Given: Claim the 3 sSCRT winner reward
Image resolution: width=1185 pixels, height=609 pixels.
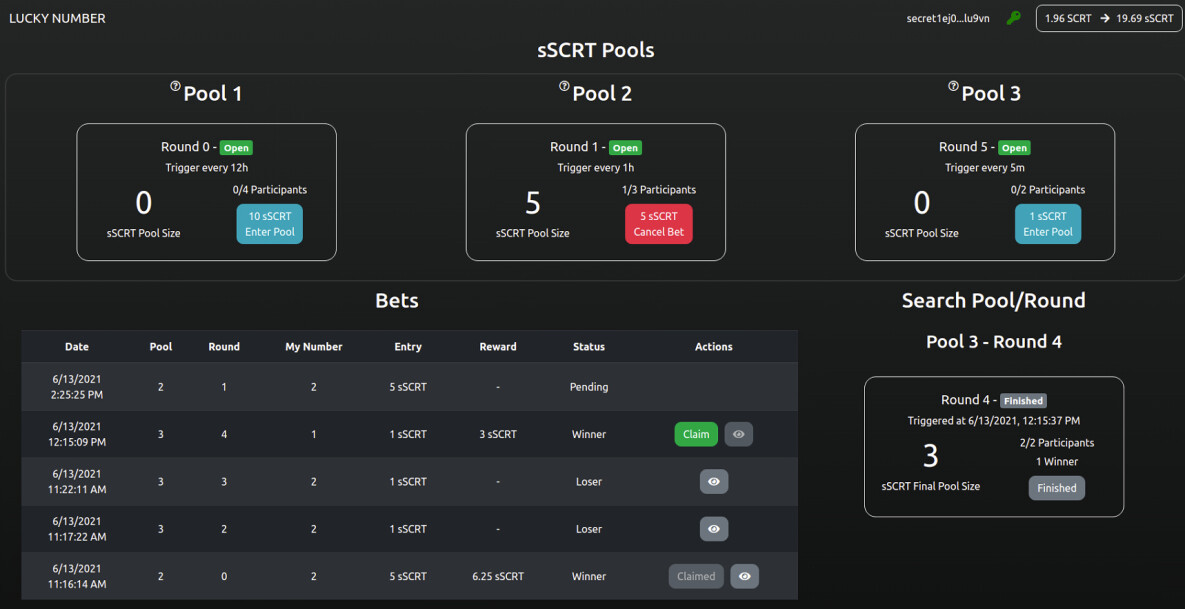Looking at the screenshot, I should tap(696, 434).
